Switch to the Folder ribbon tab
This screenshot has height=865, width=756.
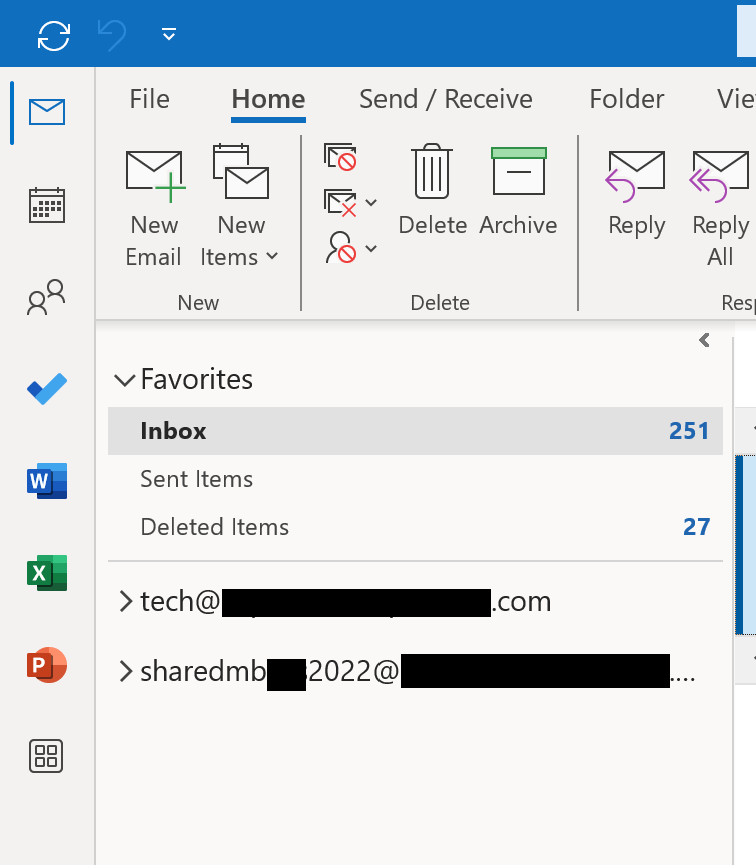click(x=627, y=99)
